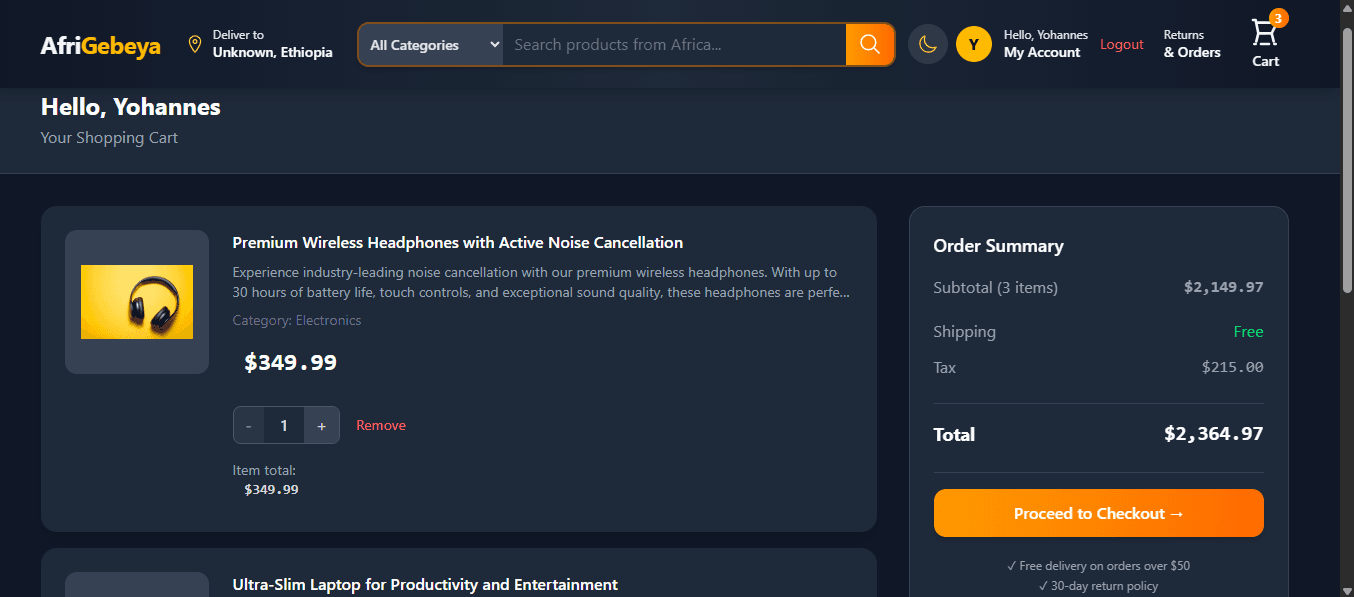Image resolution: width=1354 pixels, height=597 pixels.
Task: Open Returns & Orders
Action: tap(1192, 44)
